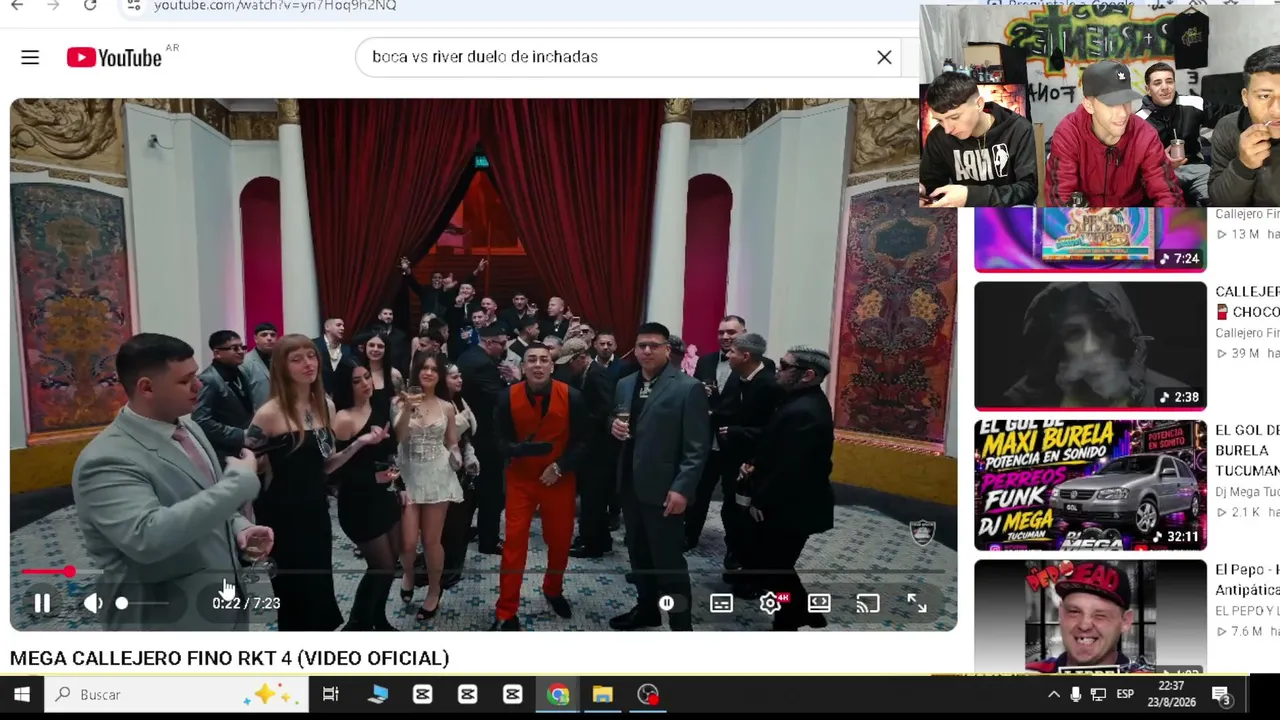Open the YouTube hamburger guide menu

pyautogui.click(x=30, y=58)
